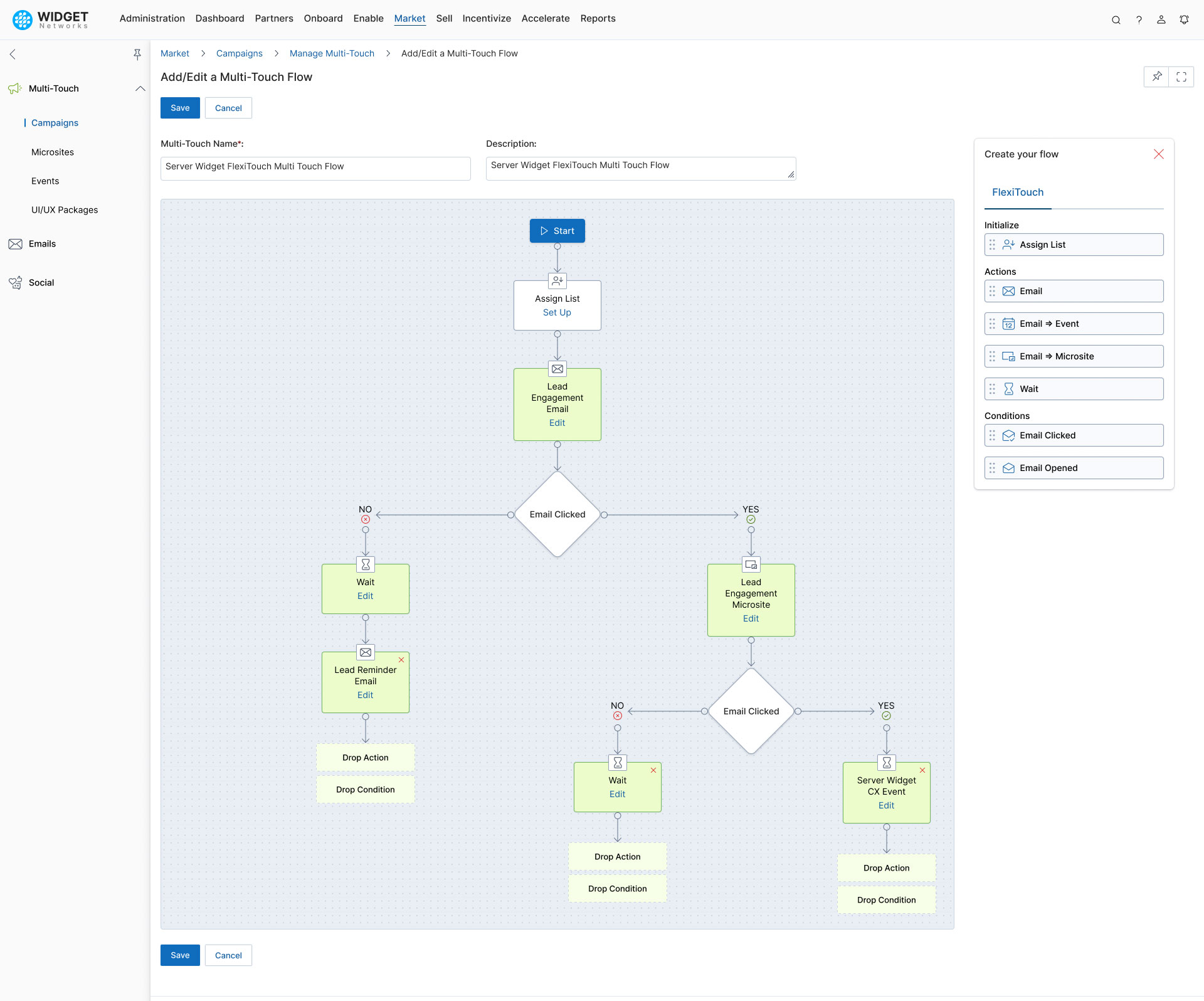Click the Multi-Touch Name input field
Viewport: 1204px width, 1001px height.
(x=315, y=168)
